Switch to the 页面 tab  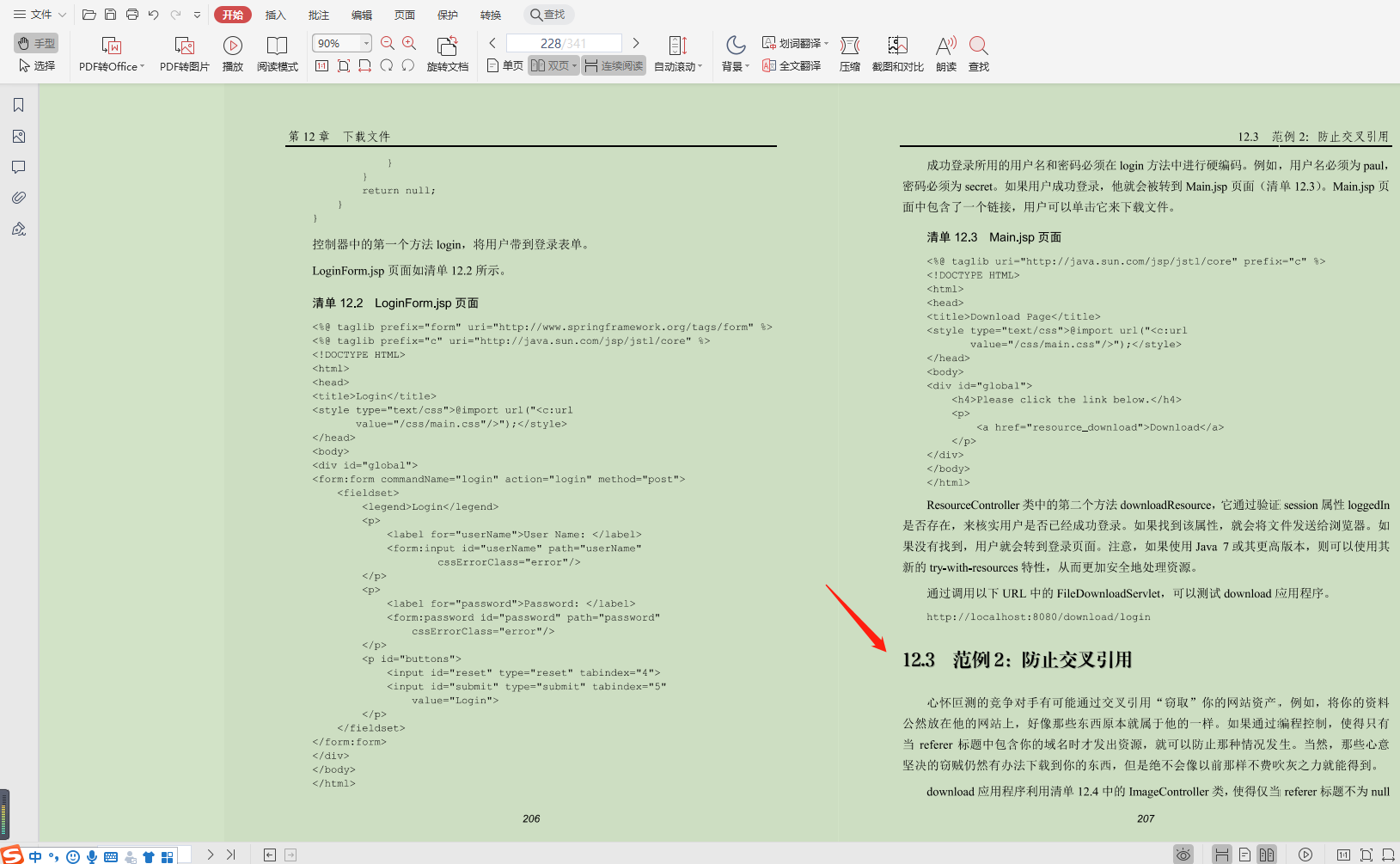coord(404,15)
